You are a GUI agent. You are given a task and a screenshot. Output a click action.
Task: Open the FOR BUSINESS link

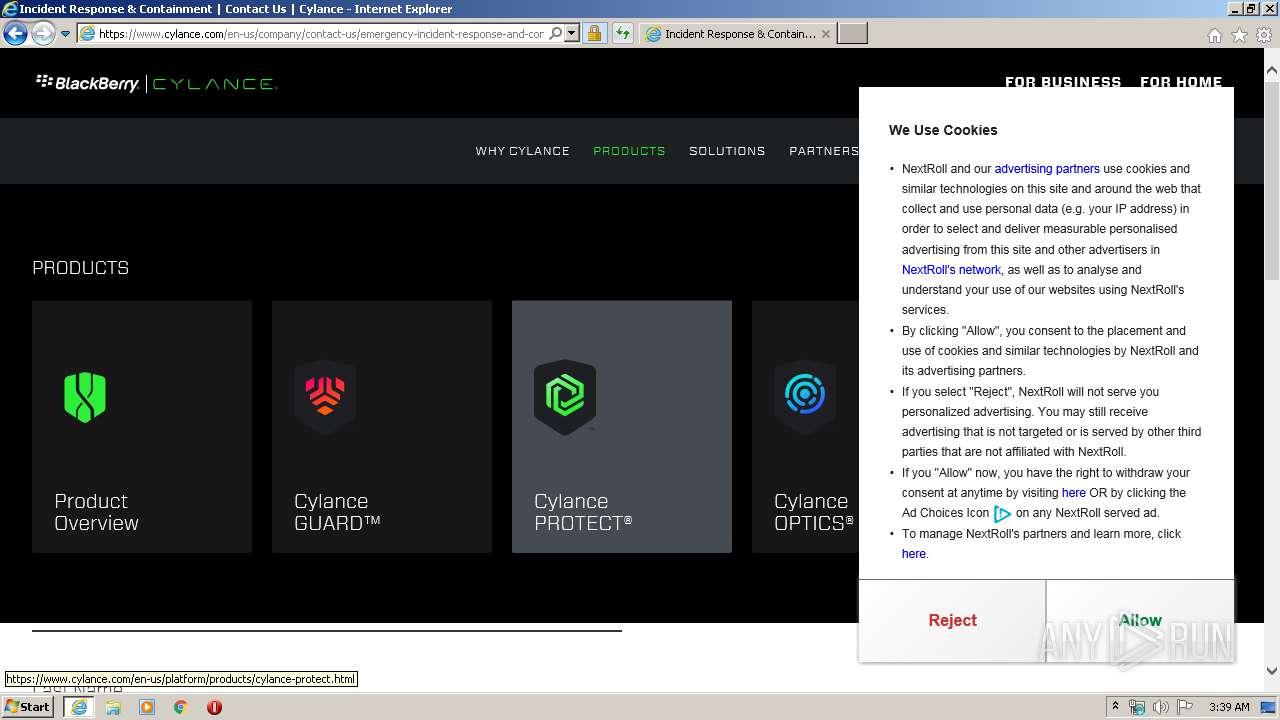click(1063, 82)
